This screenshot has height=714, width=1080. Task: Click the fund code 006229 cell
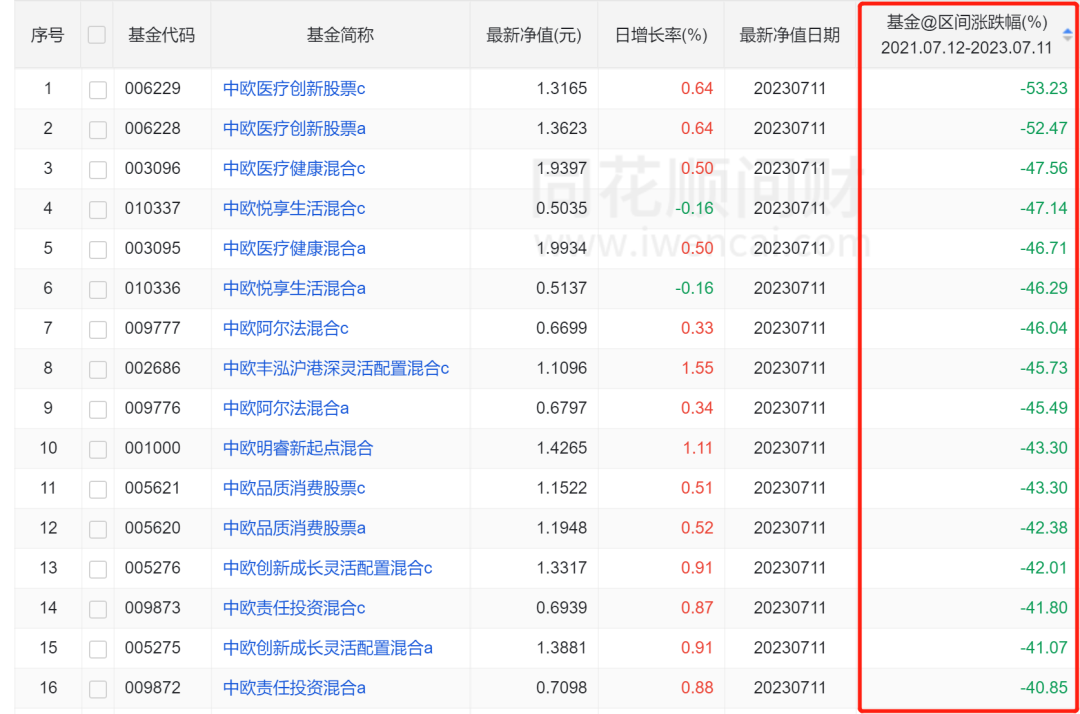pos(153,89)
